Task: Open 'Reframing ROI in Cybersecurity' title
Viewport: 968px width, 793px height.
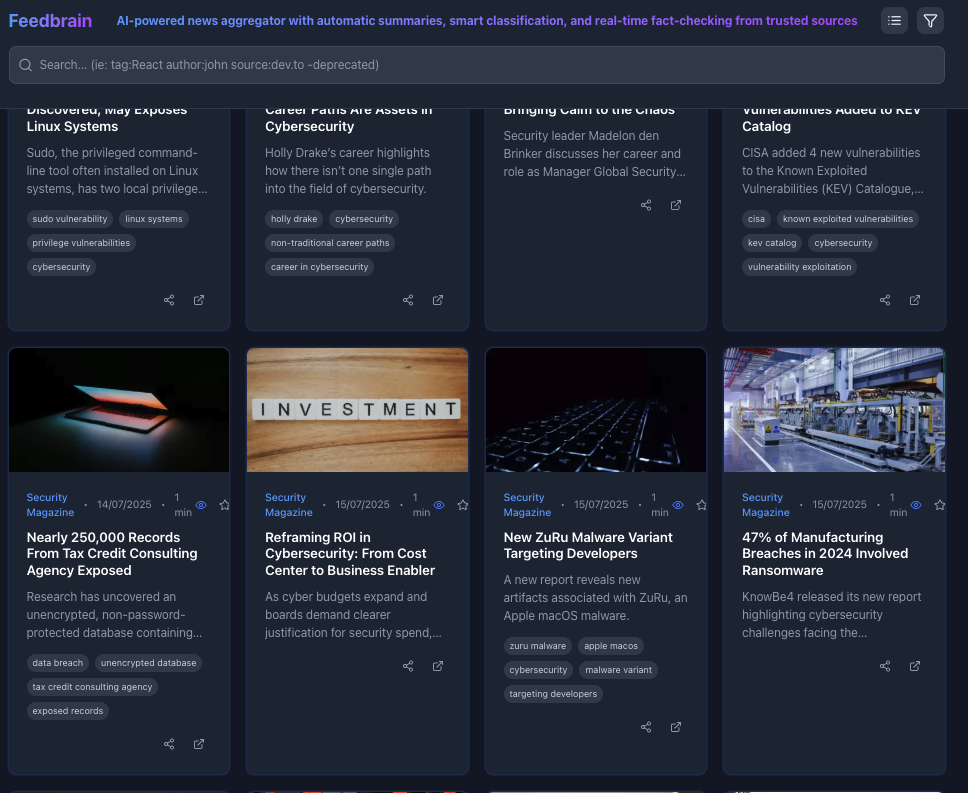Action: [350, 554]
